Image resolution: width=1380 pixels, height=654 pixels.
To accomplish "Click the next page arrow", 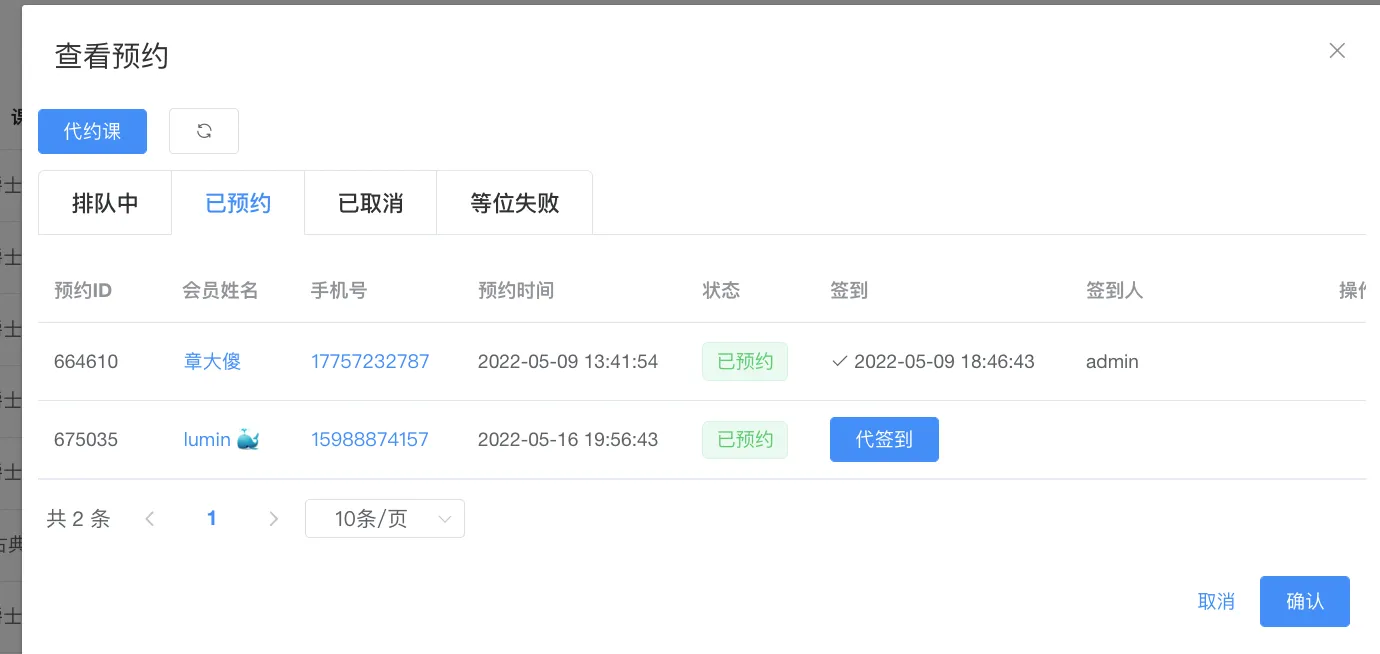I will (273, 518).
